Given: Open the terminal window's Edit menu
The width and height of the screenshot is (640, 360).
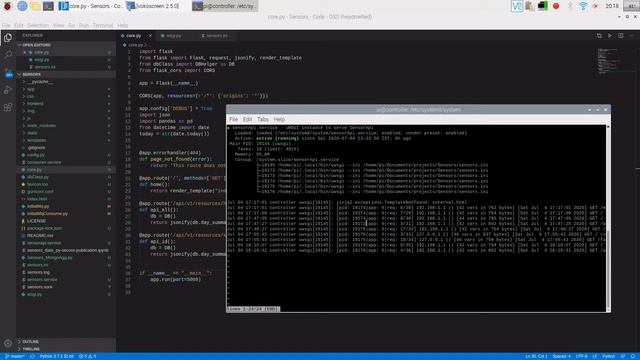Looking at the screenshot, I should [247, 120].
